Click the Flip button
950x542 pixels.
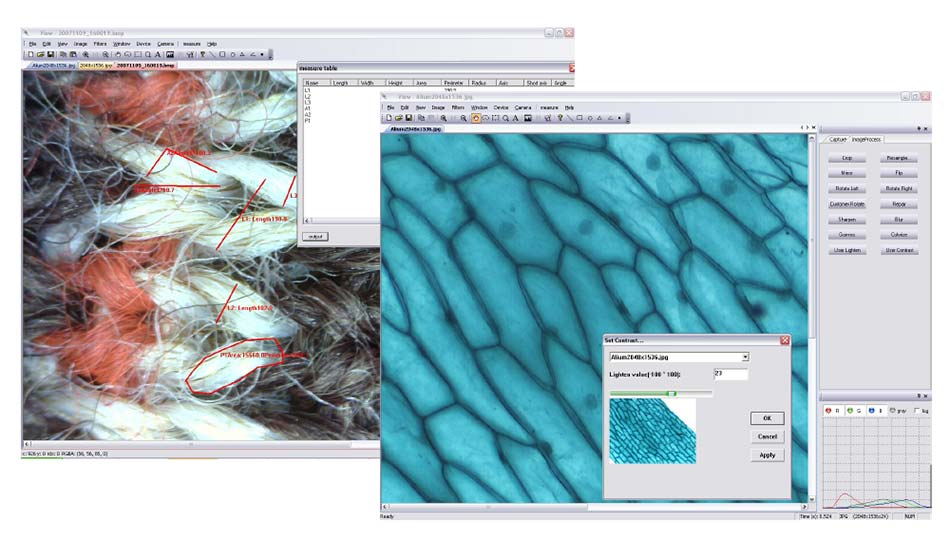pos(899,173)
